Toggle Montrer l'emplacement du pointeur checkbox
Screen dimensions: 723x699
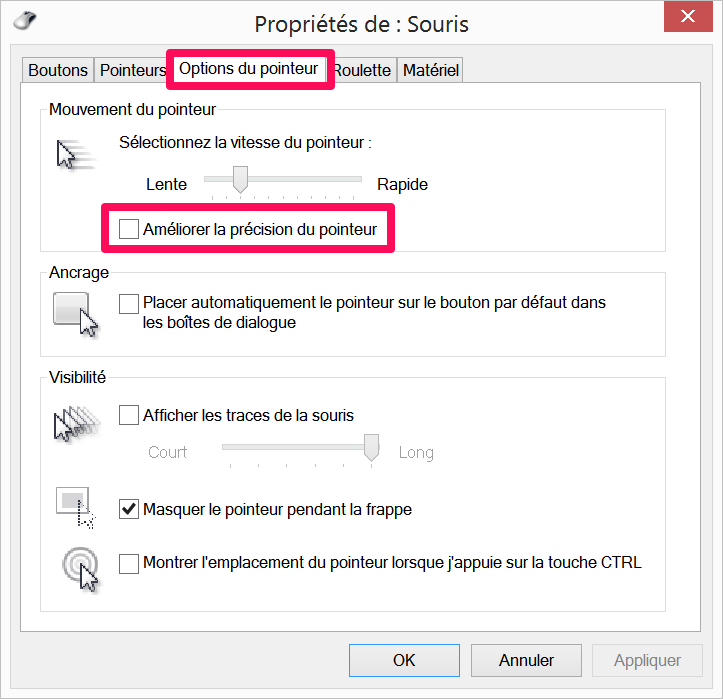129,564
